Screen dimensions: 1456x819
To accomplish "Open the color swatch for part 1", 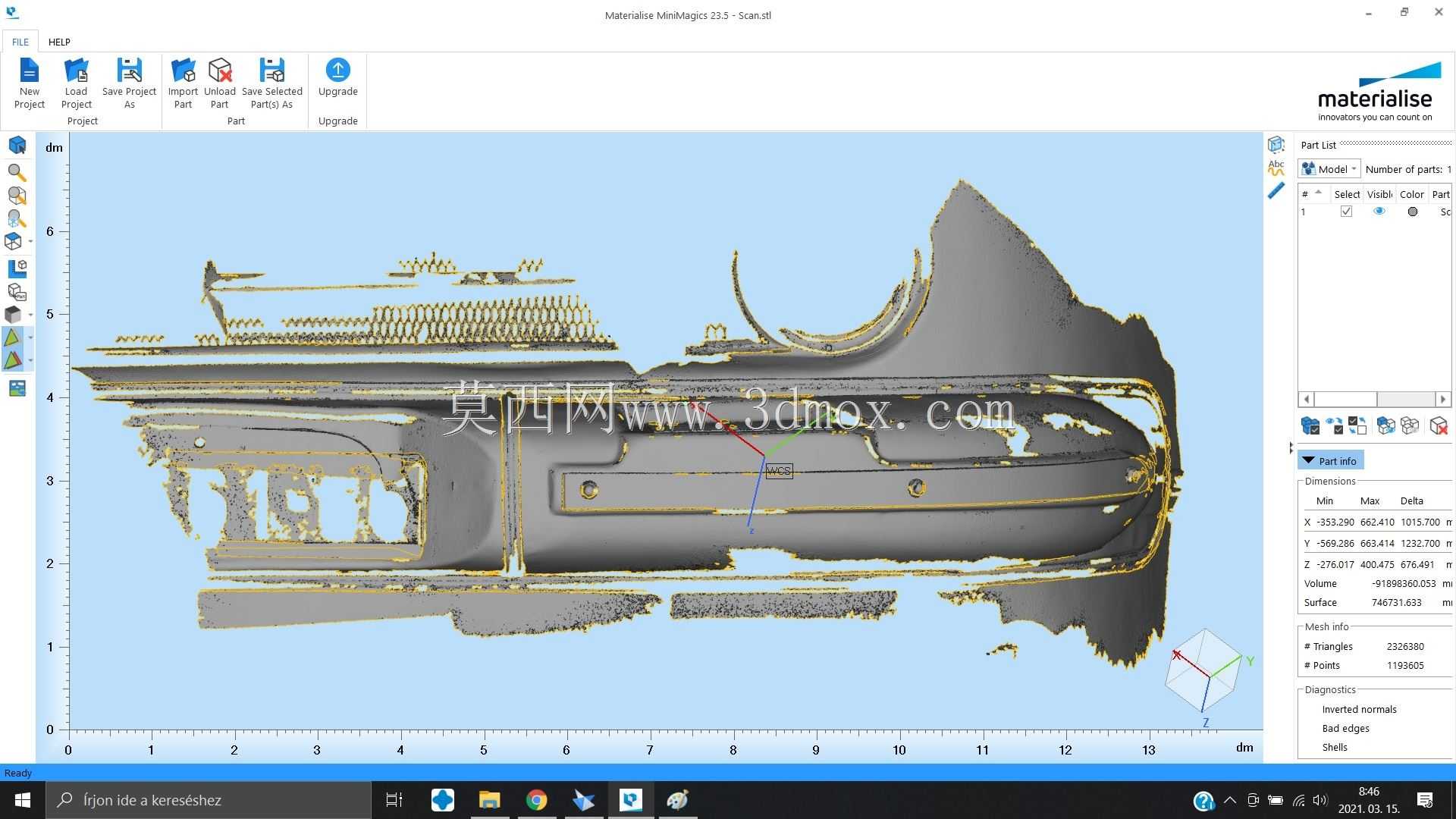I will click(x=1412, y=212).
